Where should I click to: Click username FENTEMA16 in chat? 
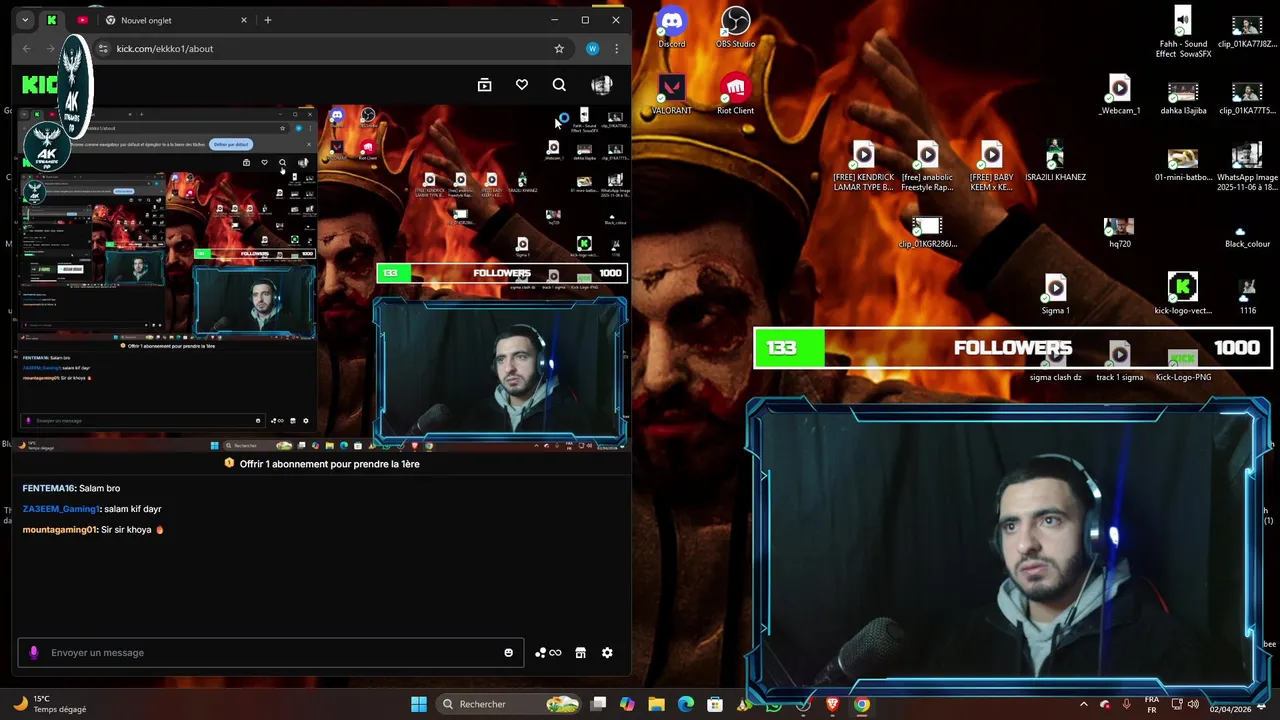pos(49,488)
